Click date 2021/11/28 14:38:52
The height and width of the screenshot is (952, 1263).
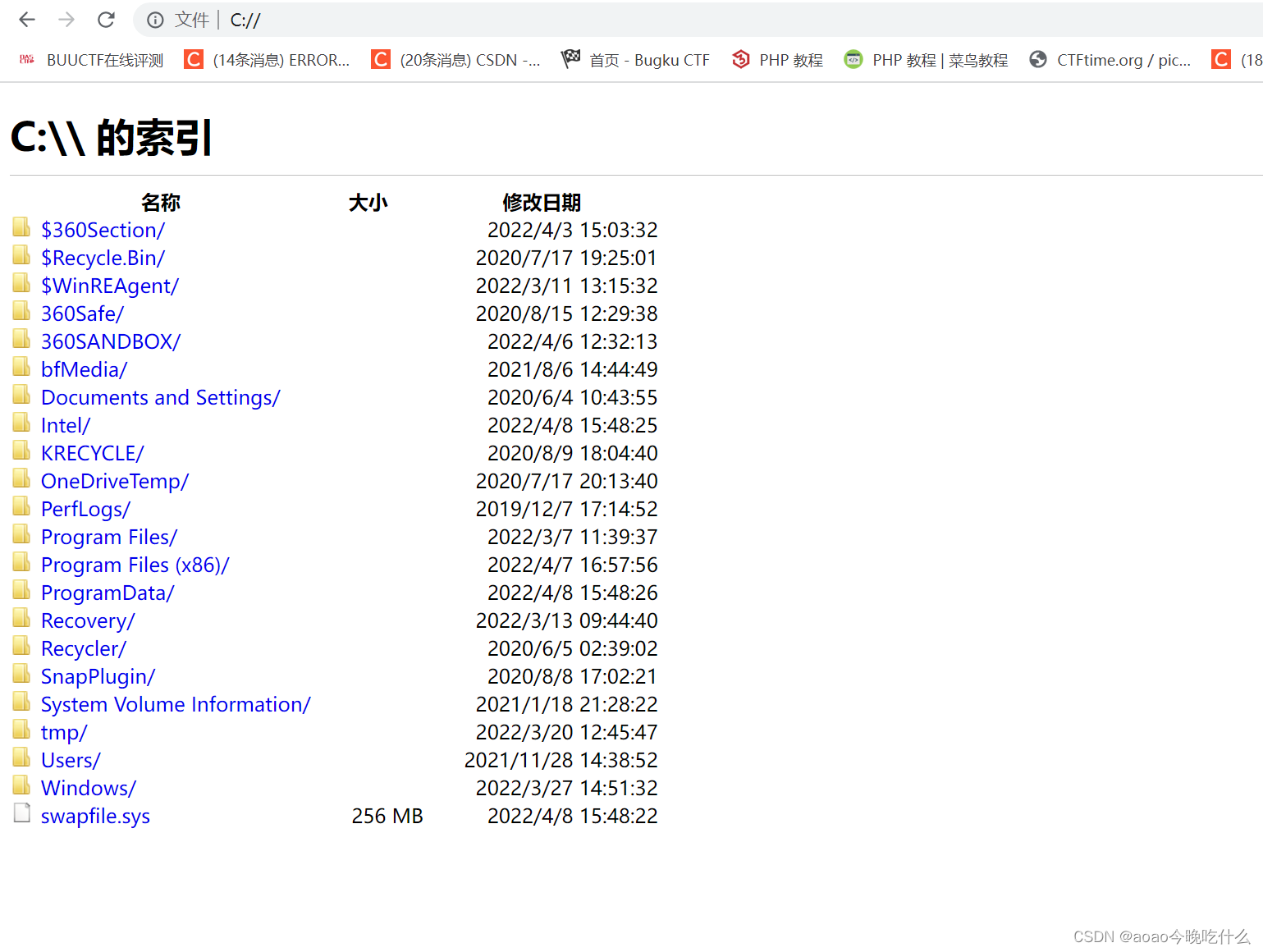pos(561,761)
